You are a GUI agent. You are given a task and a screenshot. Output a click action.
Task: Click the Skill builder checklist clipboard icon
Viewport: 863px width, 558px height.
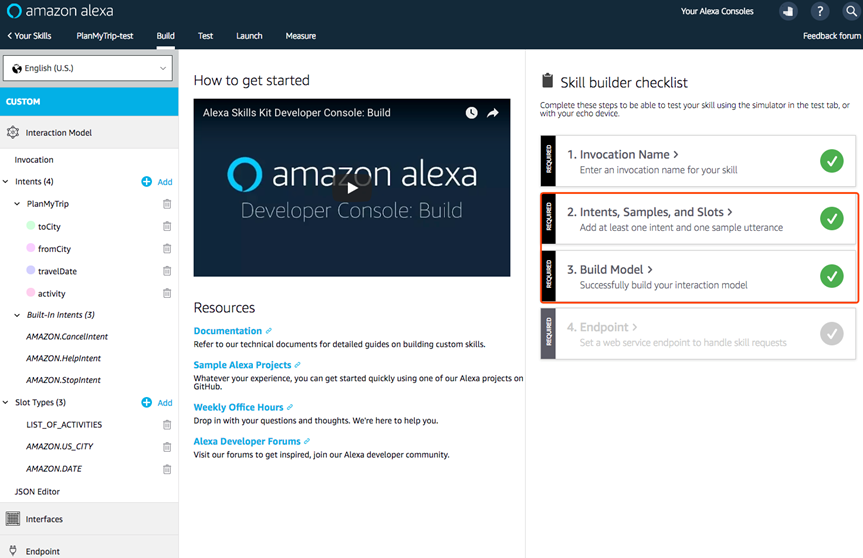click(x=548, y=81)
